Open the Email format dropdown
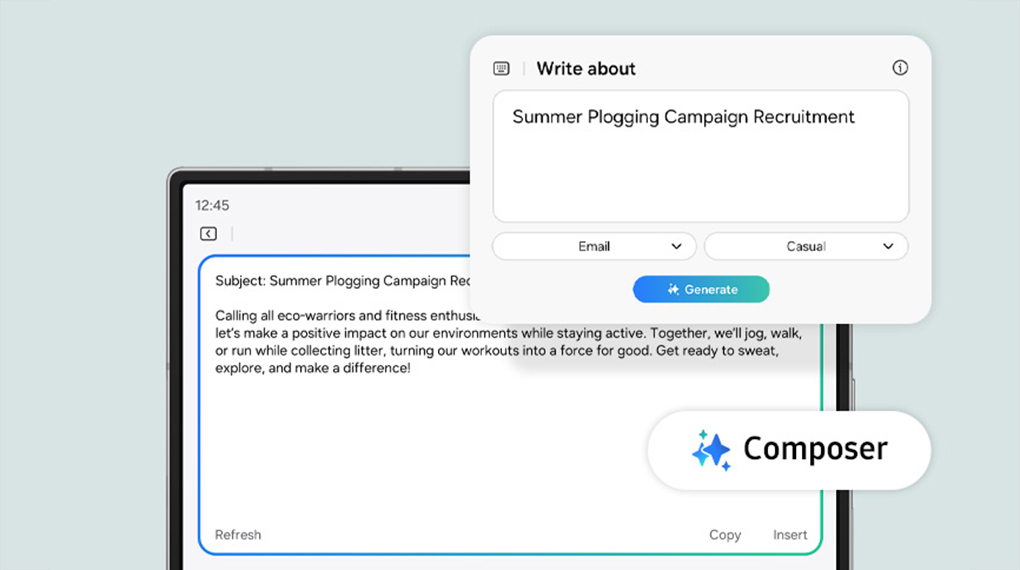 [594, 246]
